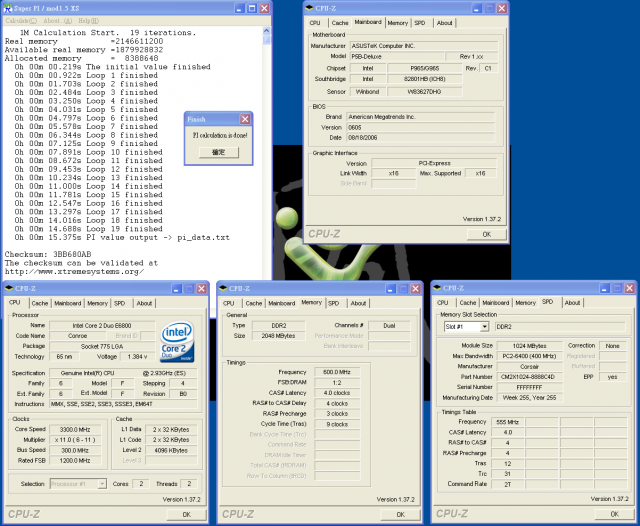Switch to Mainboard tab in CPU window

[x=68, y=303]
